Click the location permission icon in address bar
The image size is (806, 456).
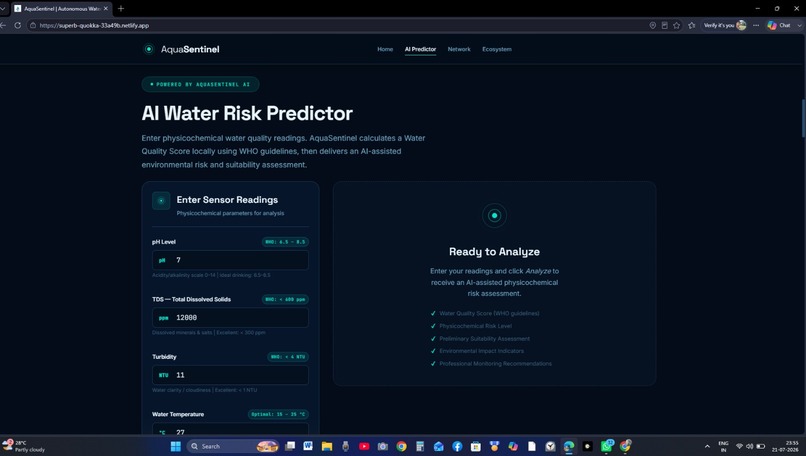click(x=652, y=25)
